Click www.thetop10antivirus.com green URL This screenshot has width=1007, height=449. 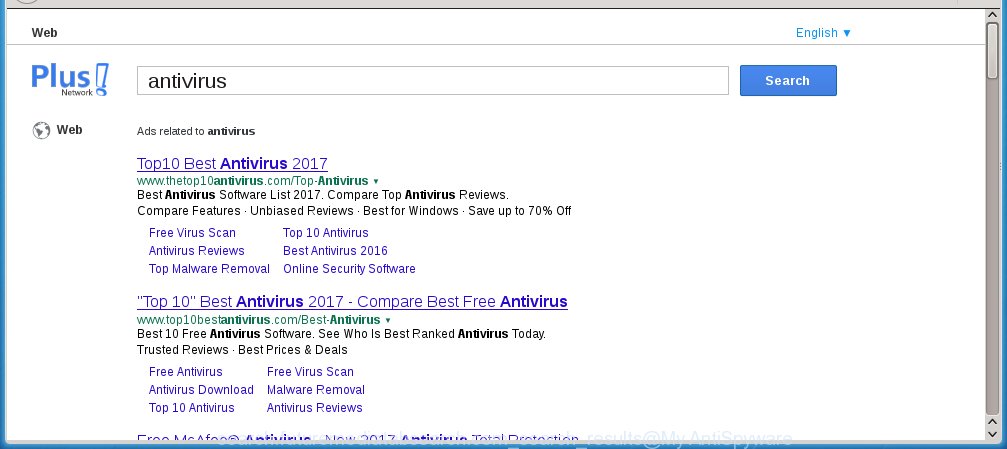[x=252, y=181]
